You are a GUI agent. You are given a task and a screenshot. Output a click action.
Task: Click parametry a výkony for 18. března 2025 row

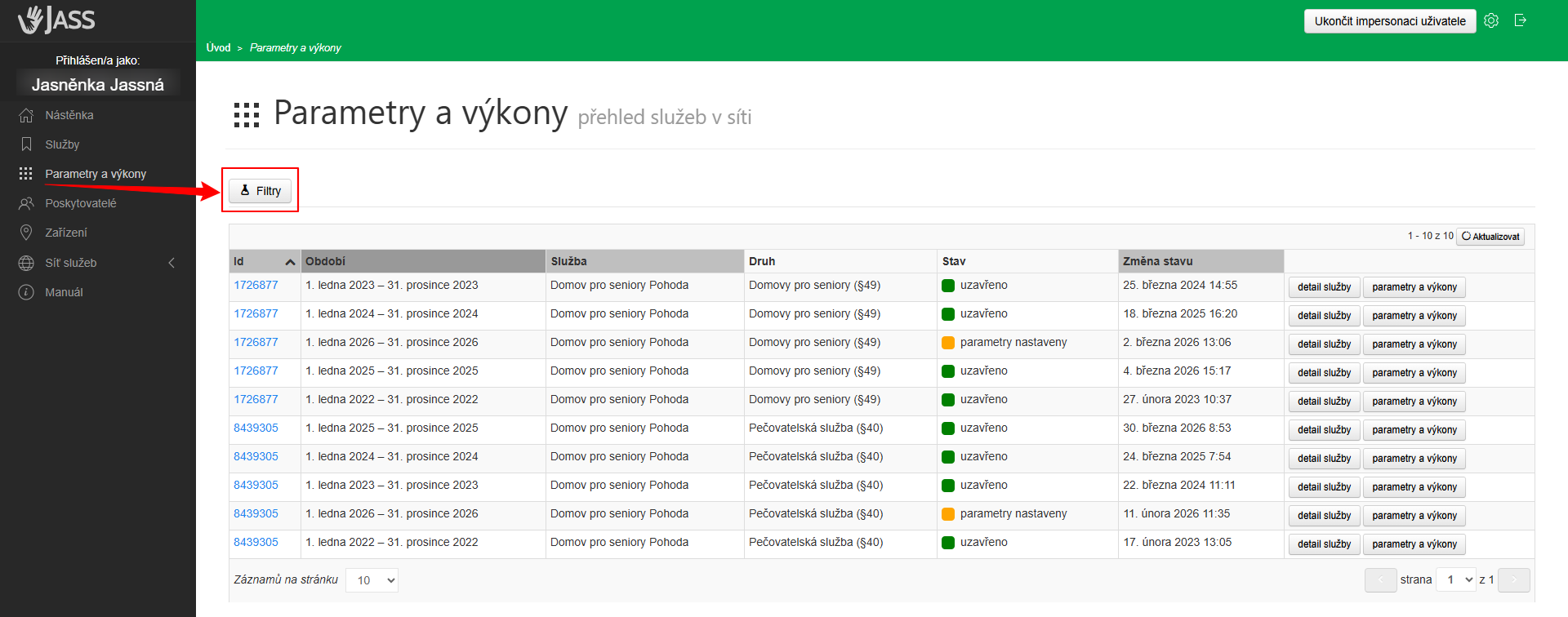pyautogui.click(x=1414, y=316)
